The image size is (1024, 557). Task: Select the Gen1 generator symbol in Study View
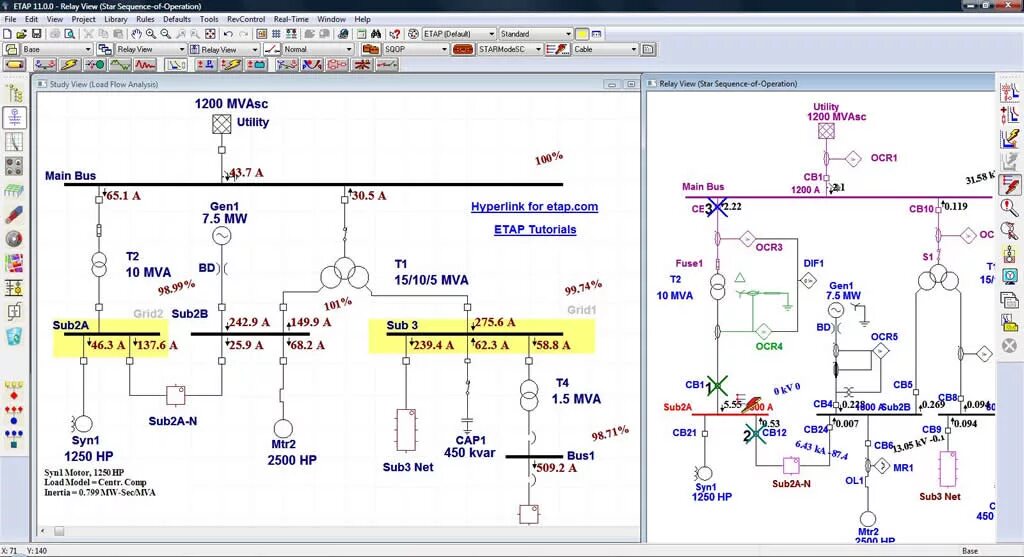(x=221, y=236)
